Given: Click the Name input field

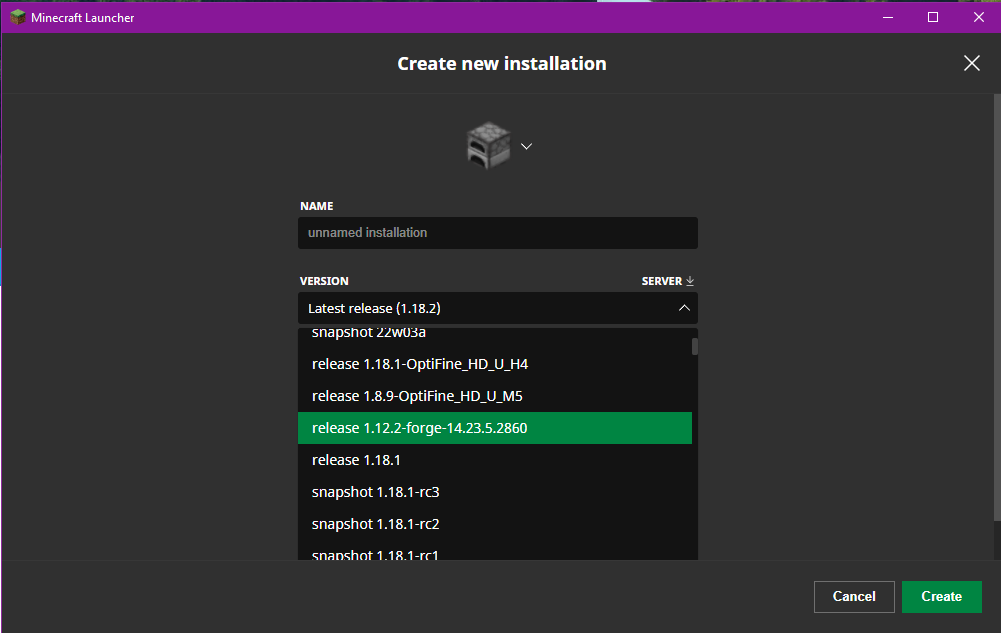Looking at the screenshot, I should tap(497, 233).
